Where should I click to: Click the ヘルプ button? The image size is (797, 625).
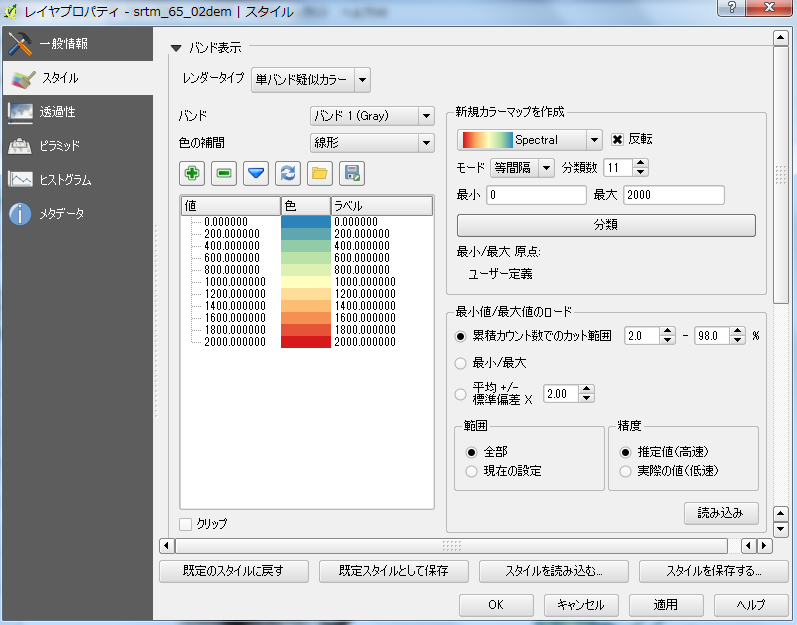click(x=751, y=605)
